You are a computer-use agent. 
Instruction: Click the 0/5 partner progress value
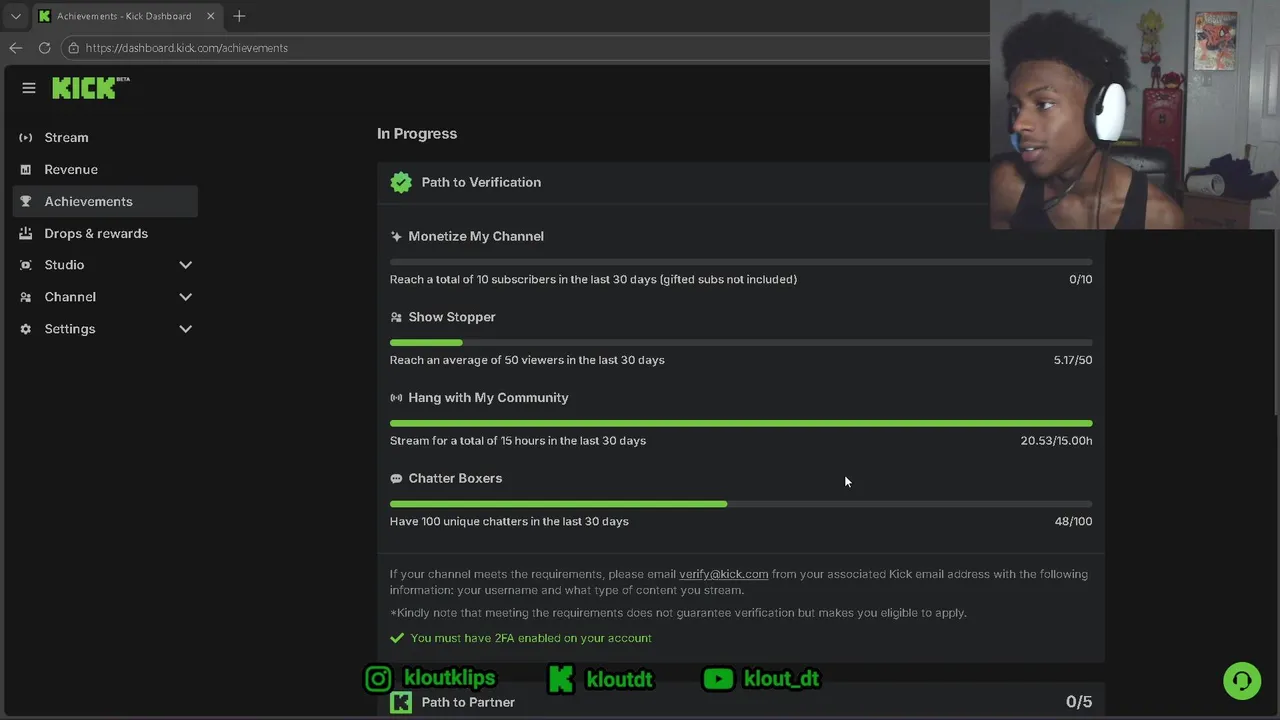(1079, 702)
